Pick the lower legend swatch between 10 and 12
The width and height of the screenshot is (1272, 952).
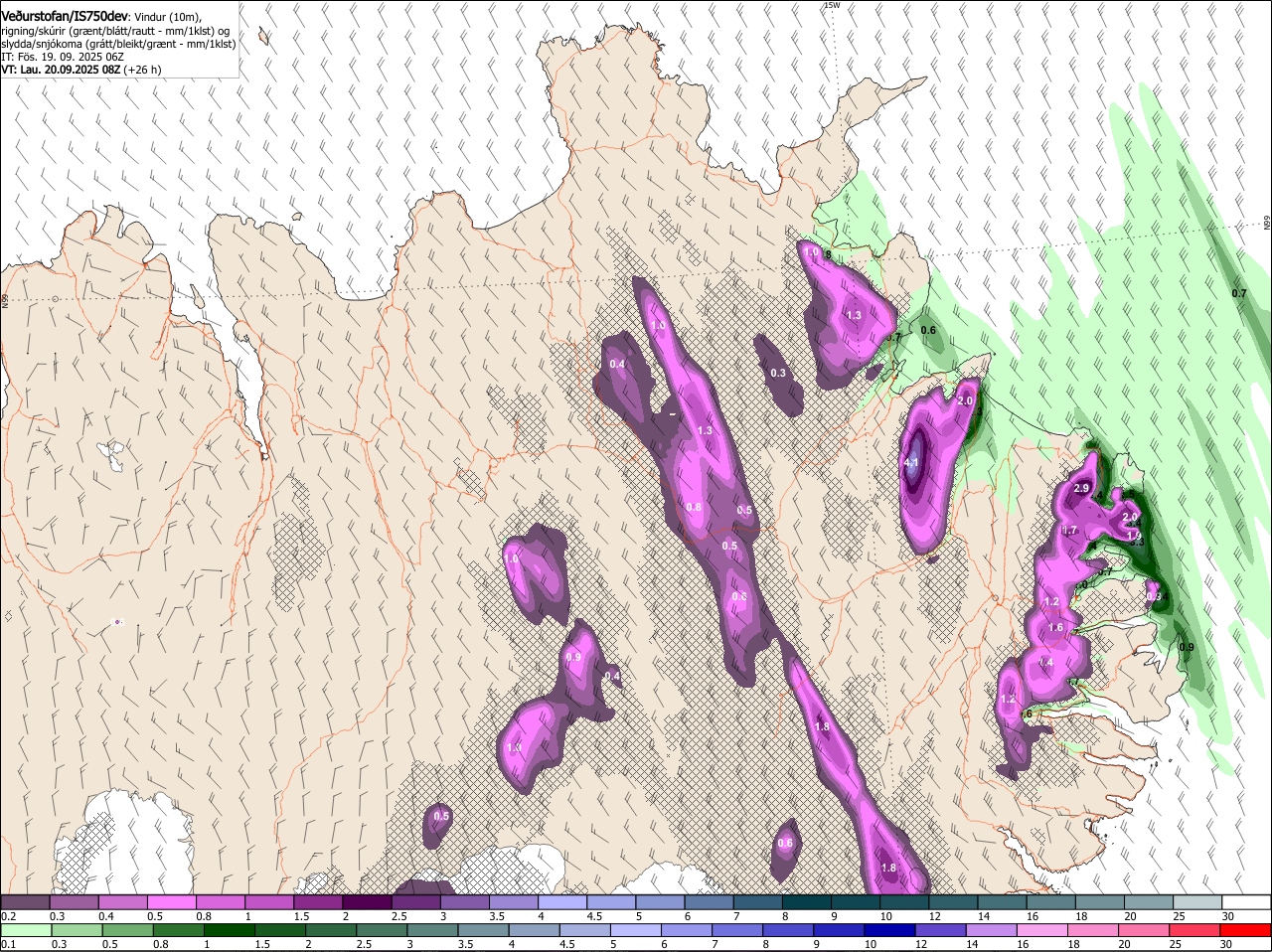click(892, 929)
